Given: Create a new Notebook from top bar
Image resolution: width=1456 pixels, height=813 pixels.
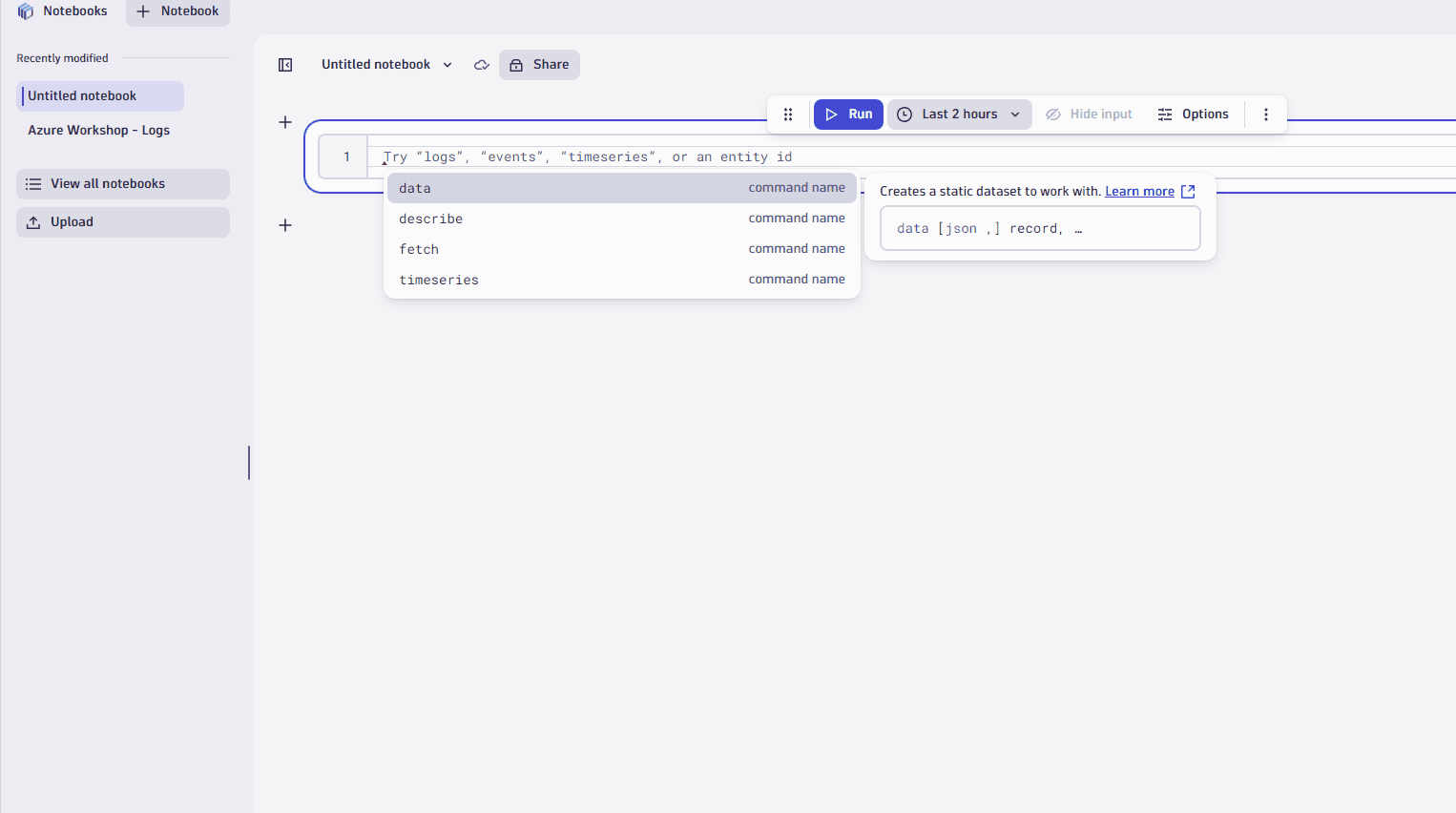Looking at the screenshot, I should pyautogui.click(x=178, y=11).
